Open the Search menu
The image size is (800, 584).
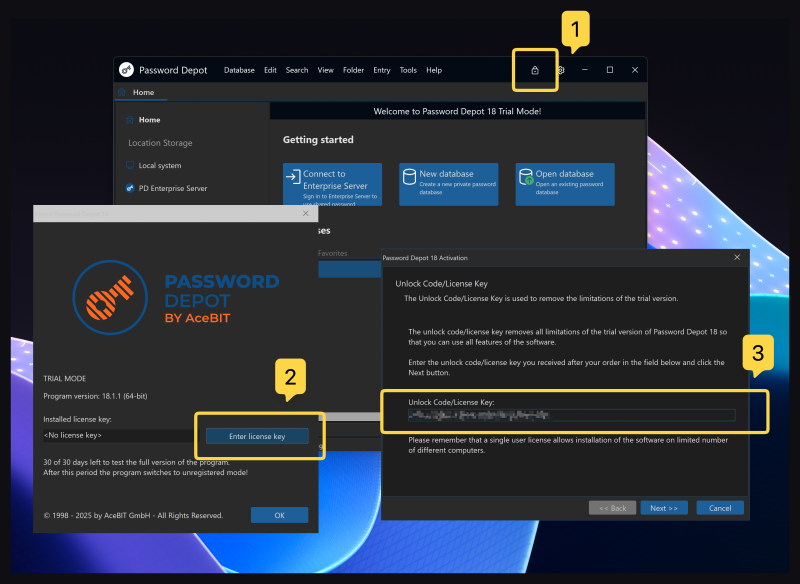297,70
